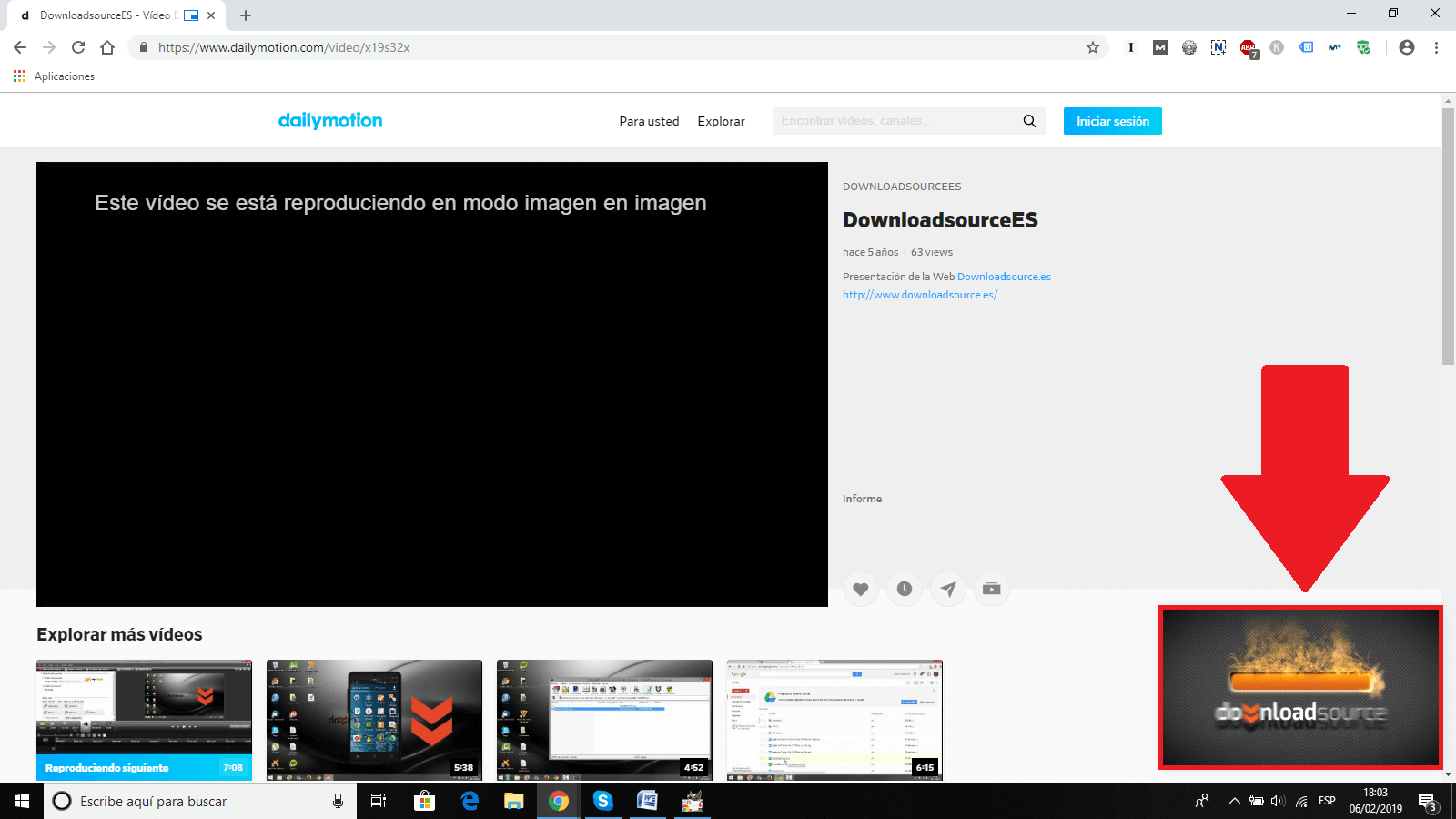Click the URL address bar
The height and width of the screenshot is (819, 1456).
pyautogui.click(x=619, y=47)
